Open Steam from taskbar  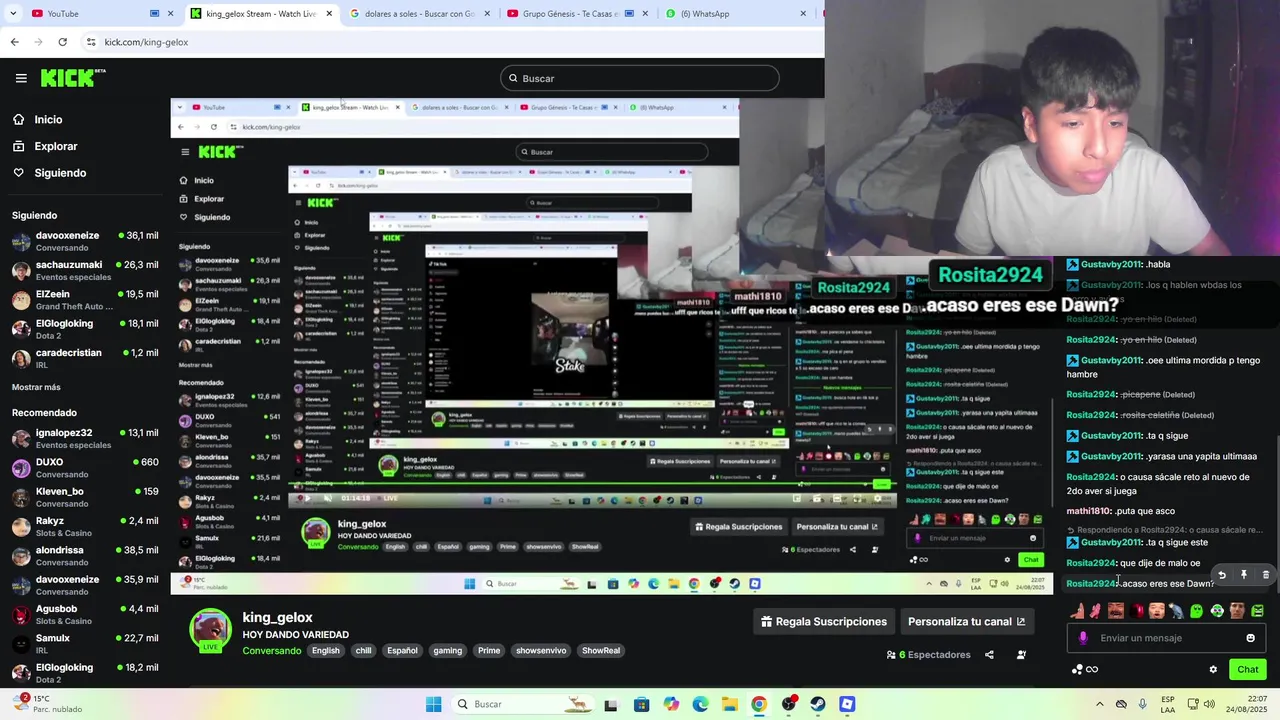[818, 704]
